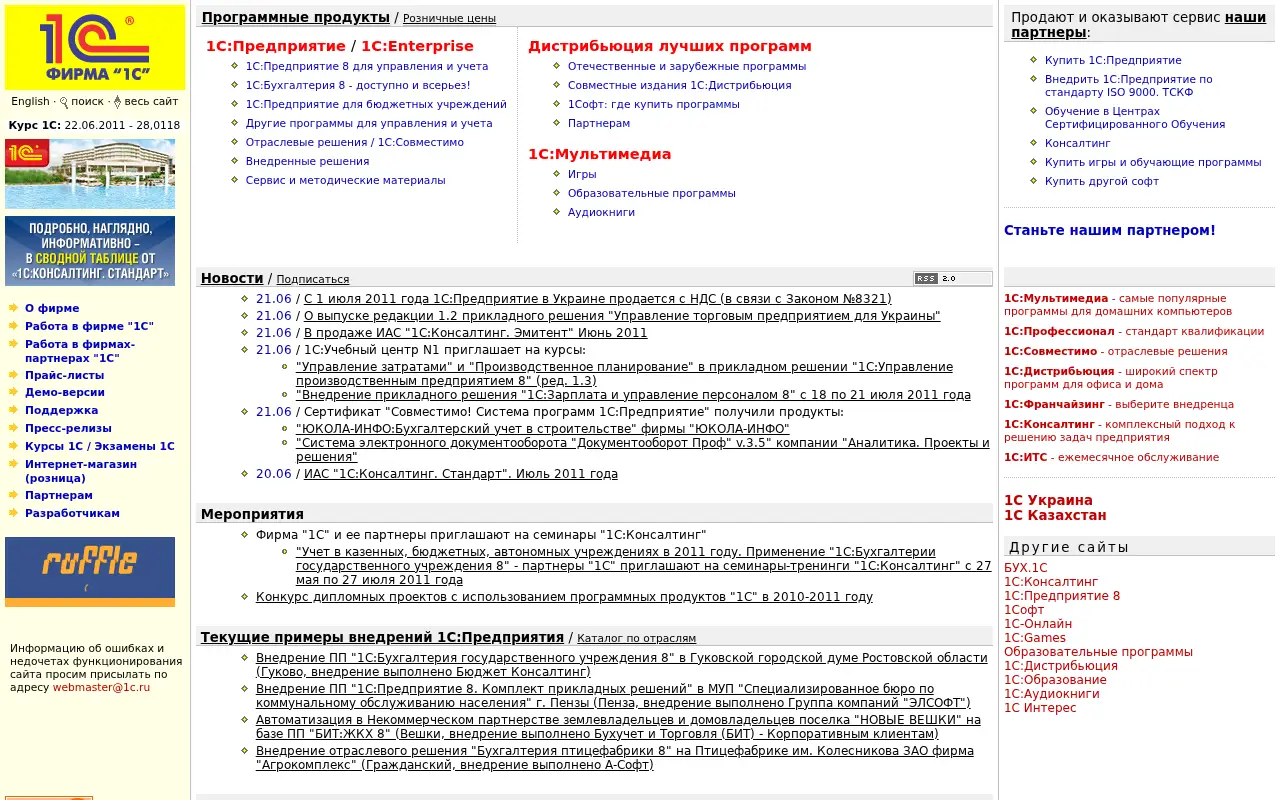1280x800 pixels.
Task: Open 'Пресс-релизы' in the left menu
Action: click(x=67, y=427)
